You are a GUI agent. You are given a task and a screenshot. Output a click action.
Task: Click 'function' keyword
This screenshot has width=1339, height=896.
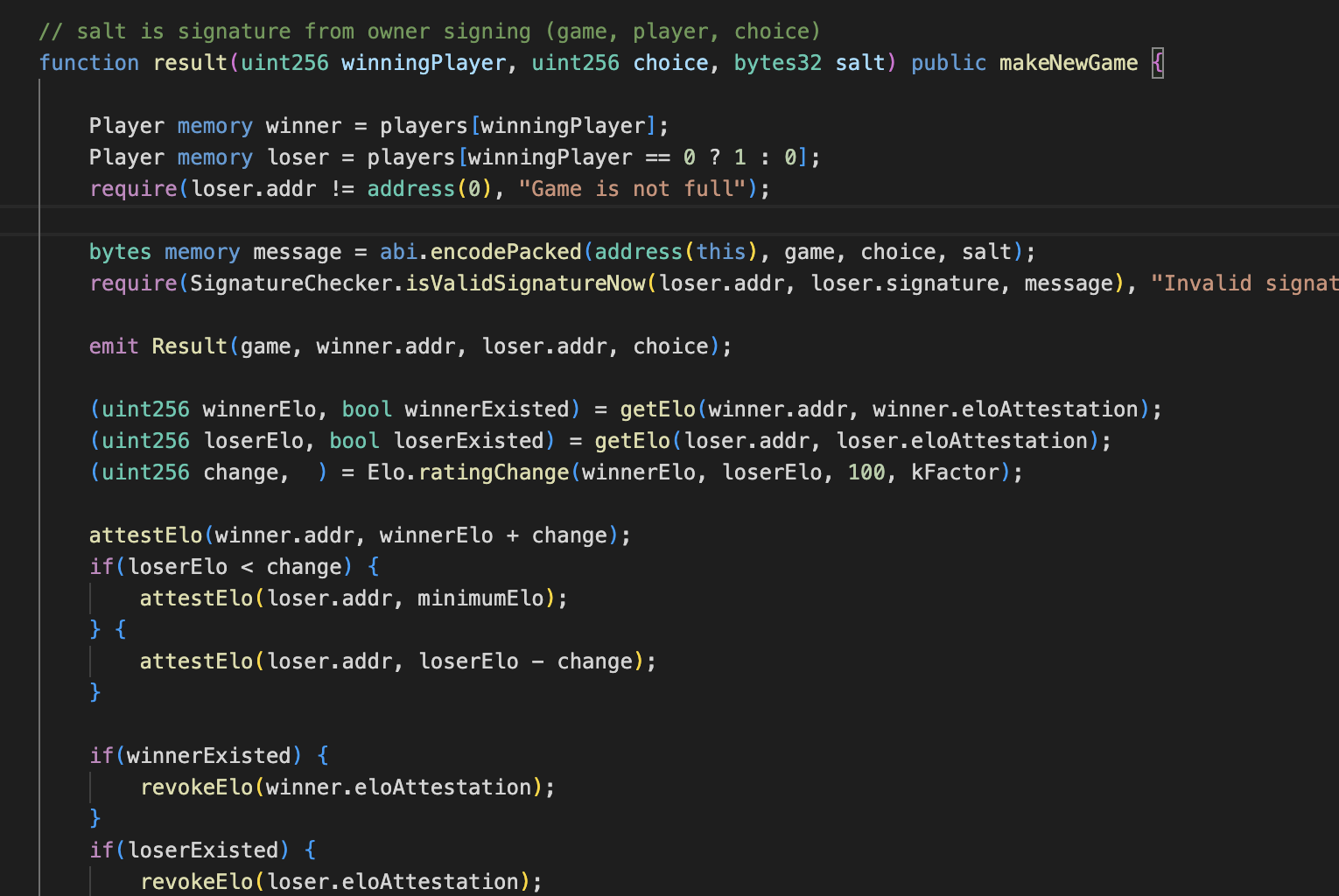pyautogui.click(x=88, y=63)
